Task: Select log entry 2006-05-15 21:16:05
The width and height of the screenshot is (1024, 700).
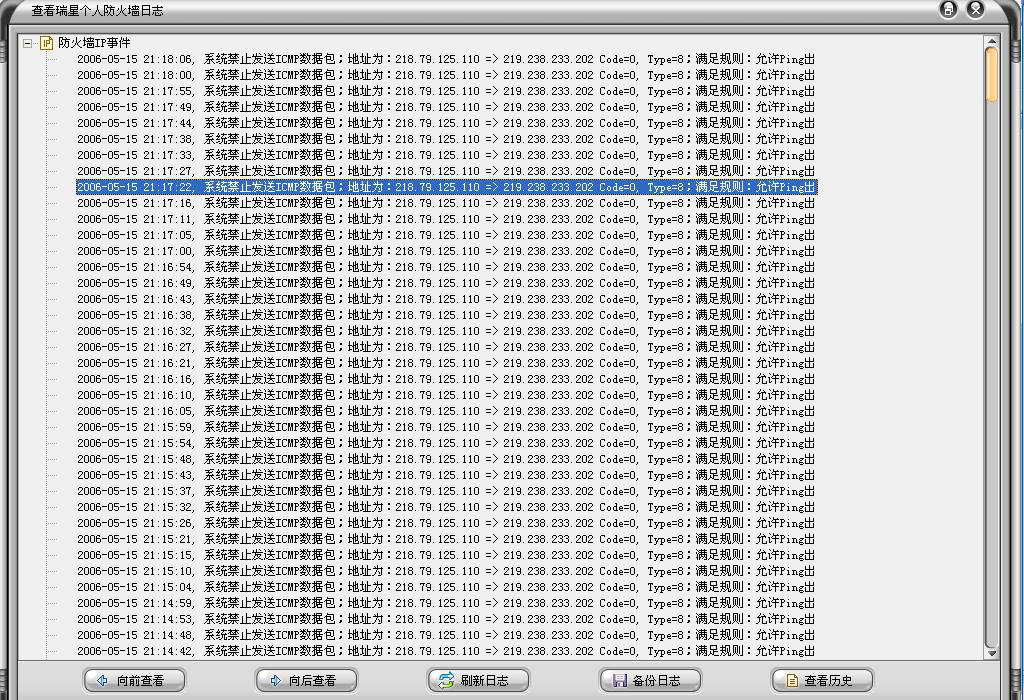Action: (447, 411)
